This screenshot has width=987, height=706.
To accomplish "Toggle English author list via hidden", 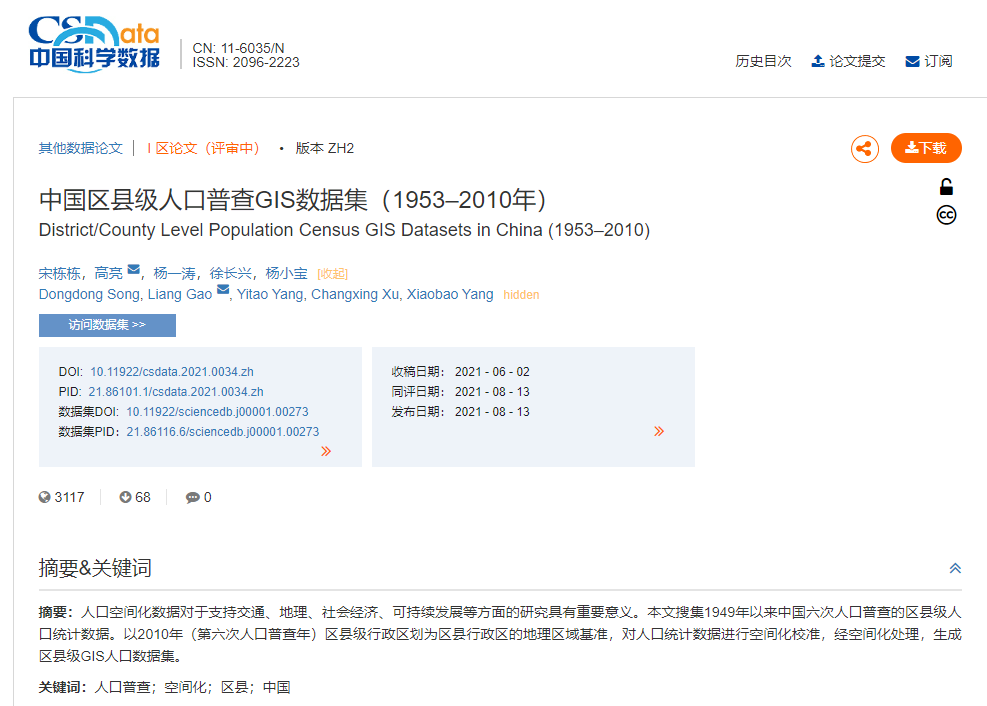I will pos(521,295).
